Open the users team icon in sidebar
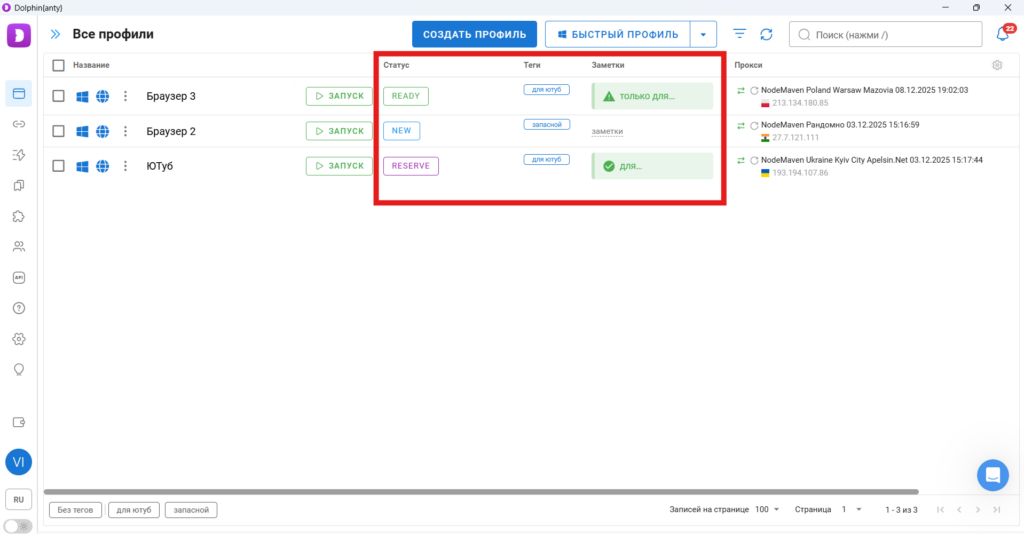The height and width of the screenshot is (534, 1024). click(18, 246)
